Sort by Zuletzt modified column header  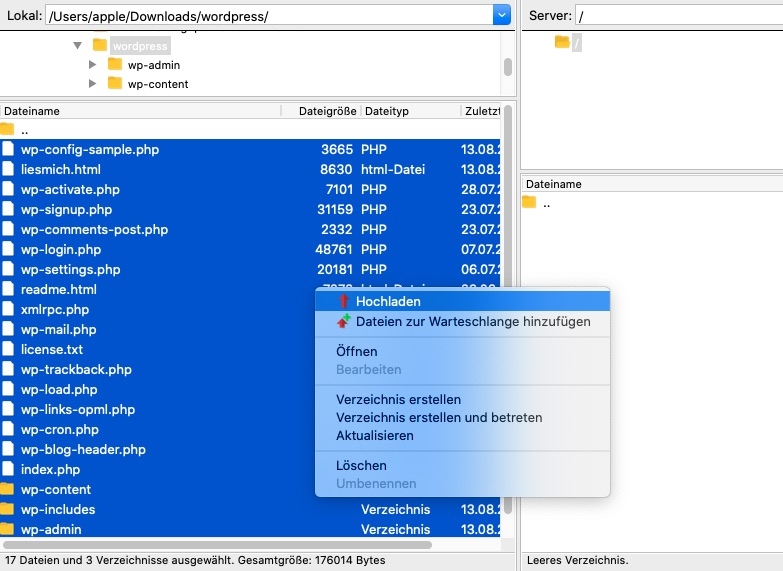(481, 111)
